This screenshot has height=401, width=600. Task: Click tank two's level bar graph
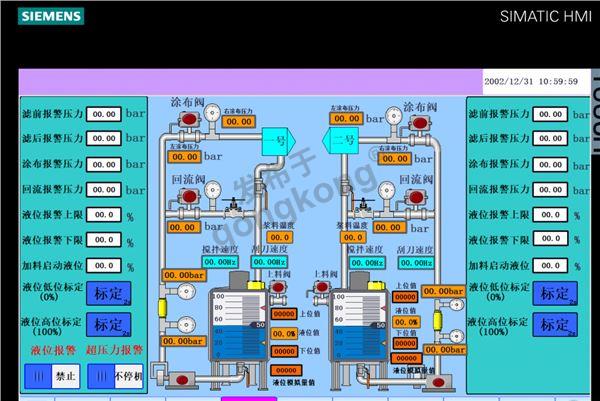point(359,326)
